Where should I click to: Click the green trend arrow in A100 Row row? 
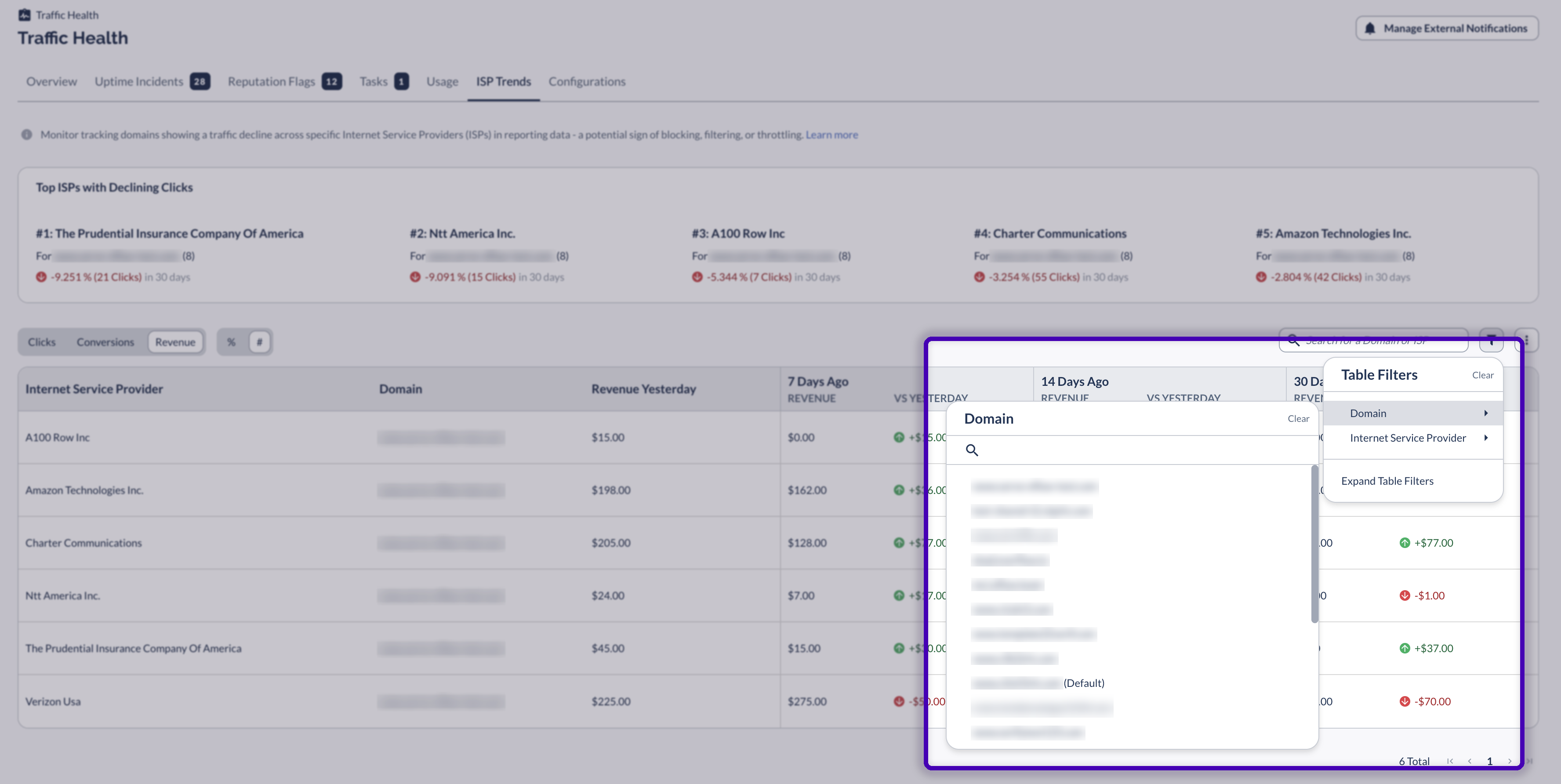pos(899,437)
